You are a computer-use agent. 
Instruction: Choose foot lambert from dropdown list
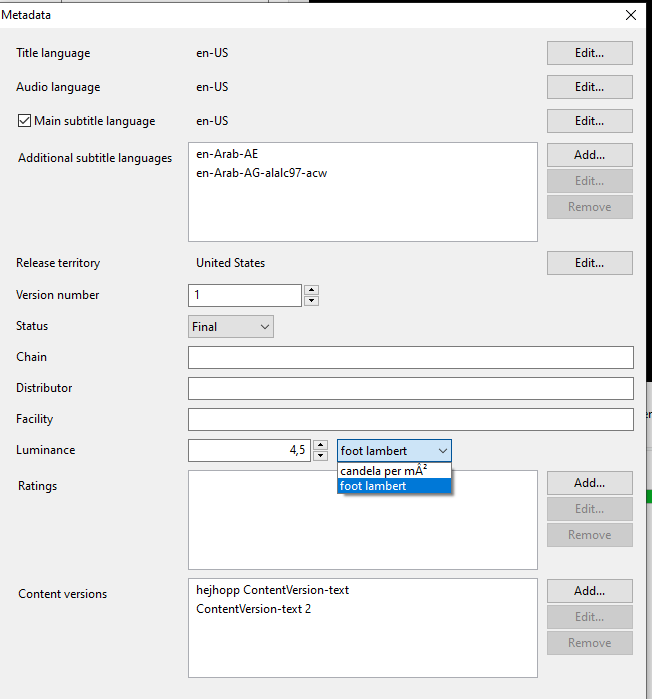tap(394, 486)
